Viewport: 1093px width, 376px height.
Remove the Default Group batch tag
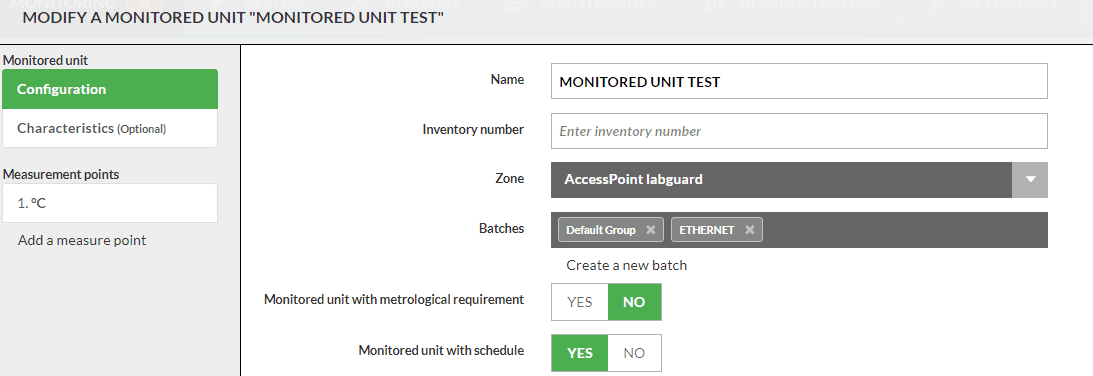click(x=650, y=230)
